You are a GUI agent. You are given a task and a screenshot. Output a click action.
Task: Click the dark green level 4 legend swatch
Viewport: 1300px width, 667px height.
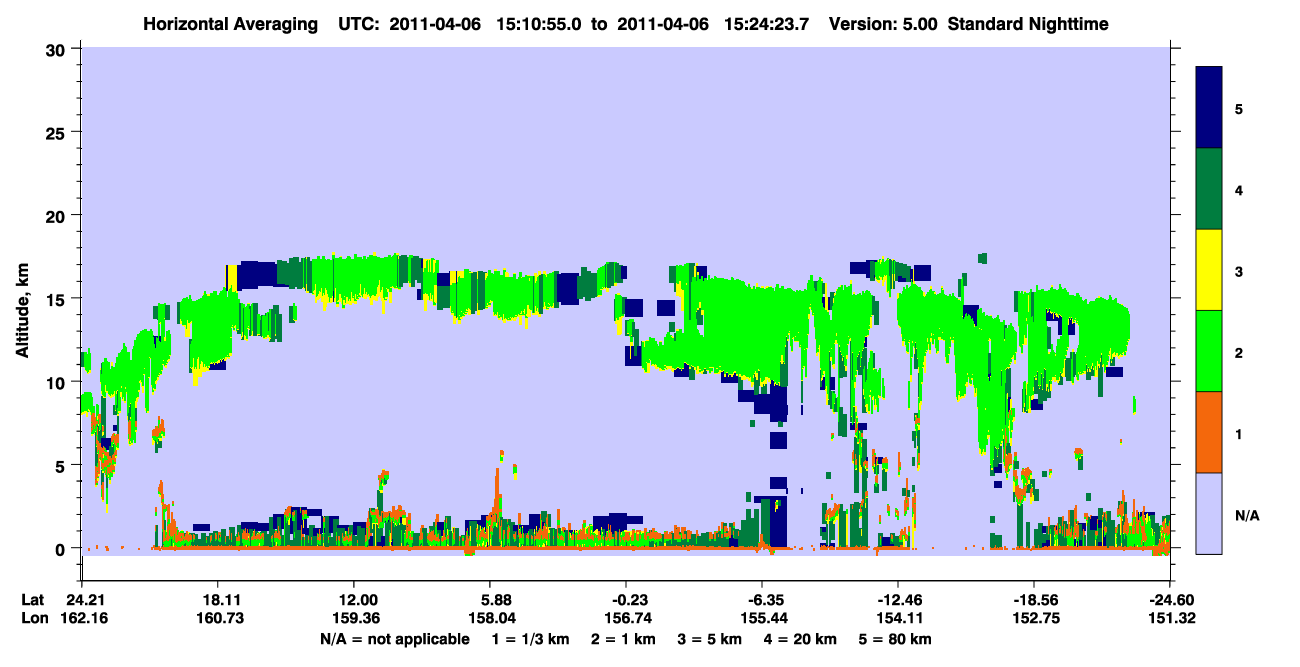click(x=1209, y=189)
